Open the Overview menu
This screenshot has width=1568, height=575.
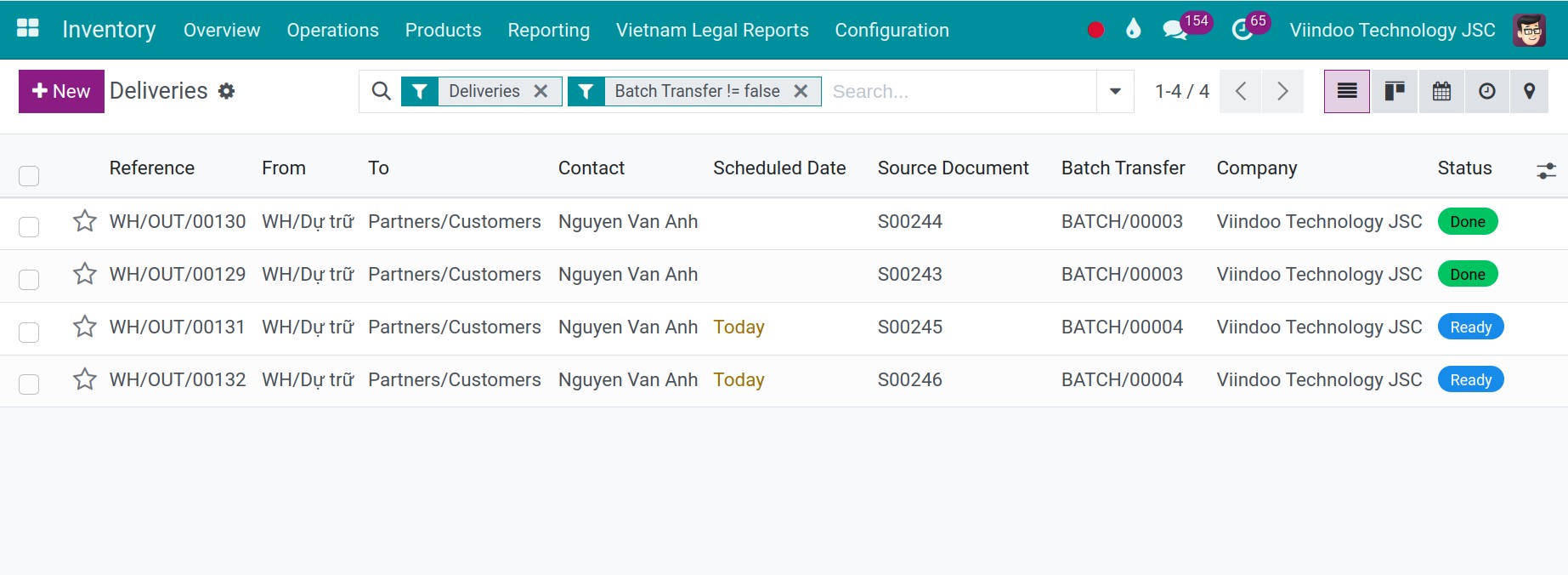coord(222,30)
